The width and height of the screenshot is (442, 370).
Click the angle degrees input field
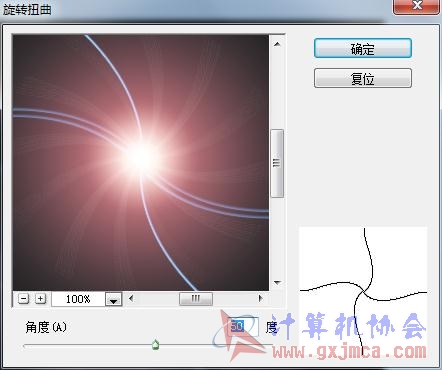[x=243, y=326]
